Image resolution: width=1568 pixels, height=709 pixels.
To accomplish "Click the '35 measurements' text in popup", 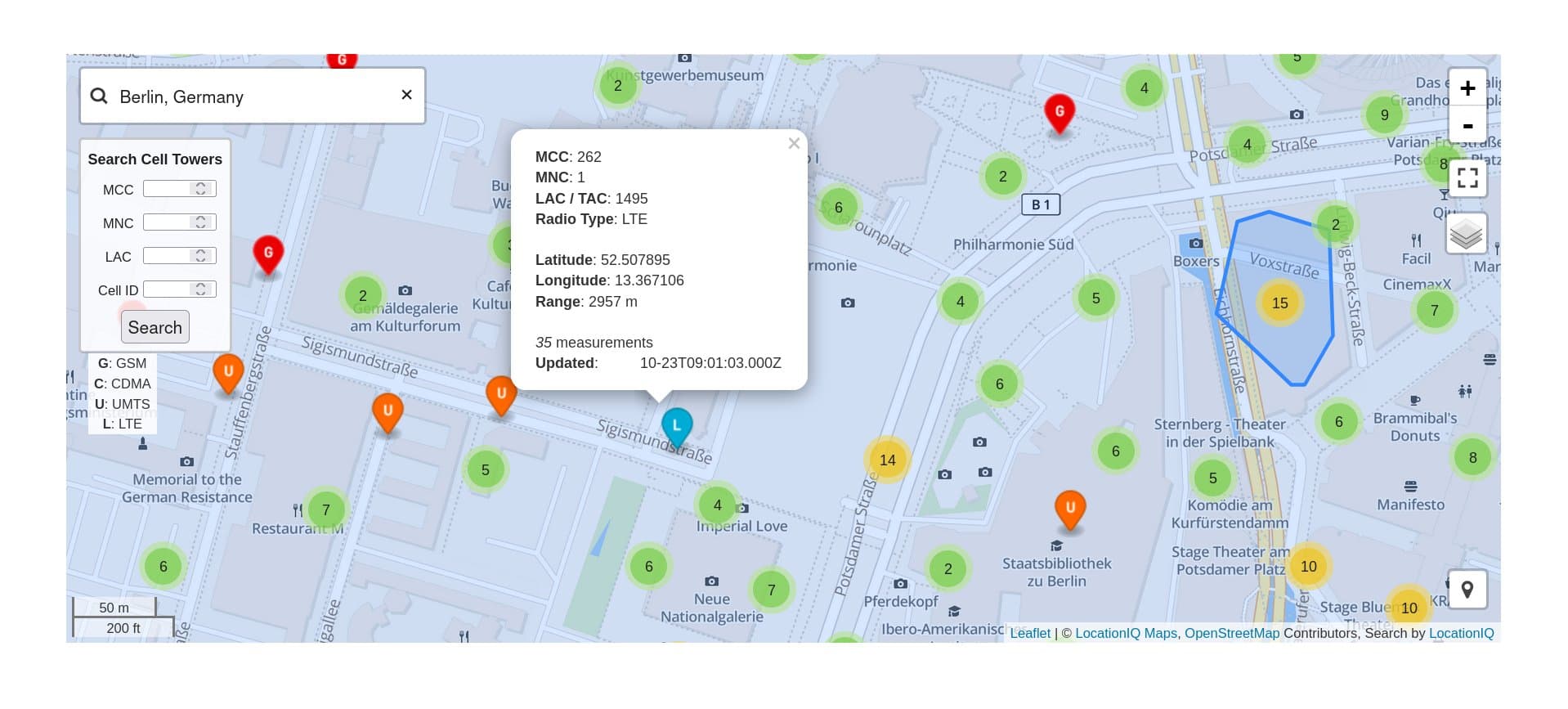I will (x=594, y=343).
